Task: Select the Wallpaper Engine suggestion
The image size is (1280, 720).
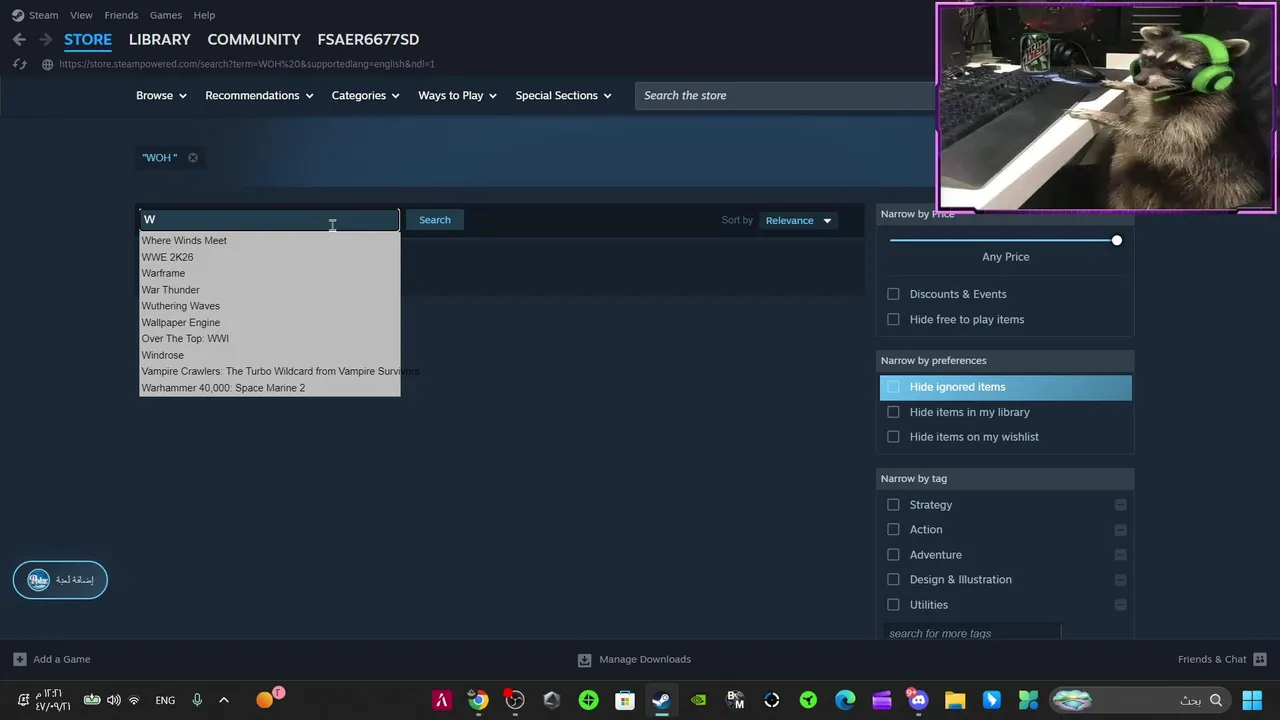Action: point(181,322)
